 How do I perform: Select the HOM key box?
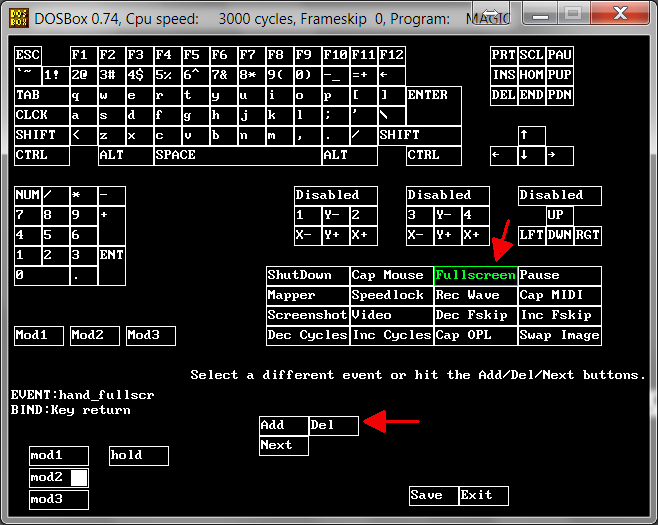[x=532, y=76]
